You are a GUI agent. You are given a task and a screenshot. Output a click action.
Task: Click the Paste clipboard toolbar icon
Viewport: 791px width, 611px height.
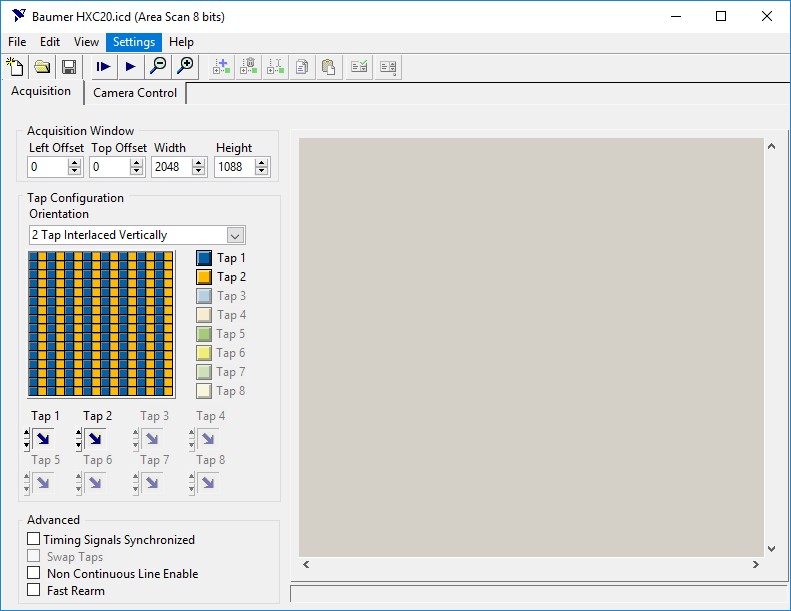329,67
